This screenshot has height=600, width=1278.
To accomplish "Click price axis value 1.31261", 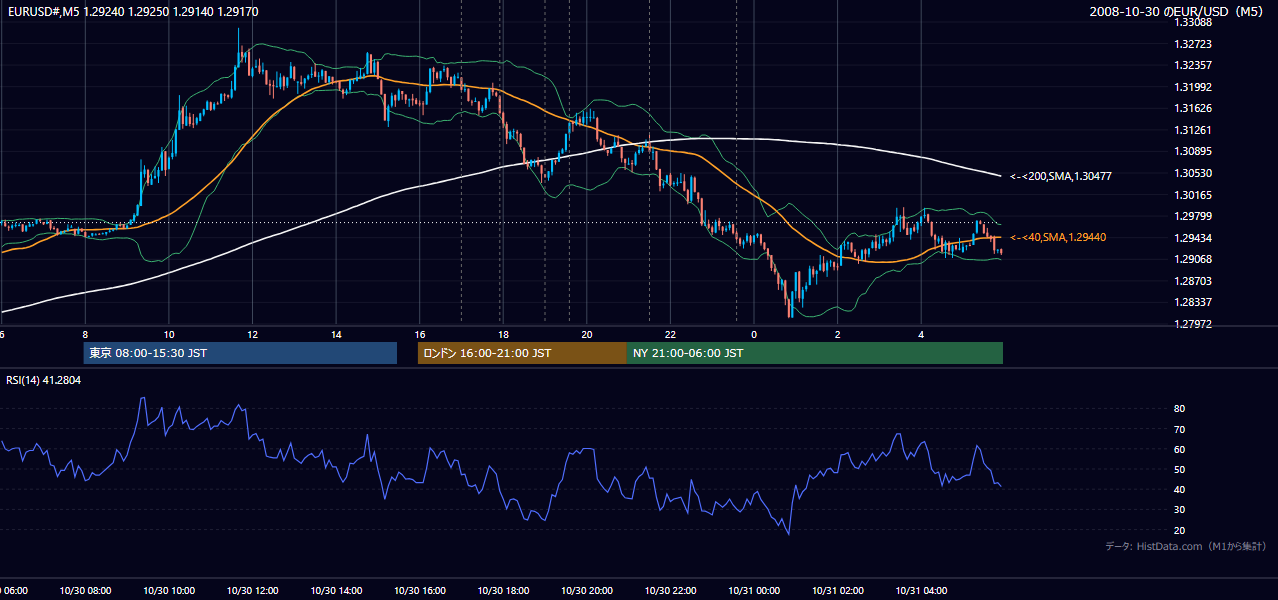I will point(1194,130).
